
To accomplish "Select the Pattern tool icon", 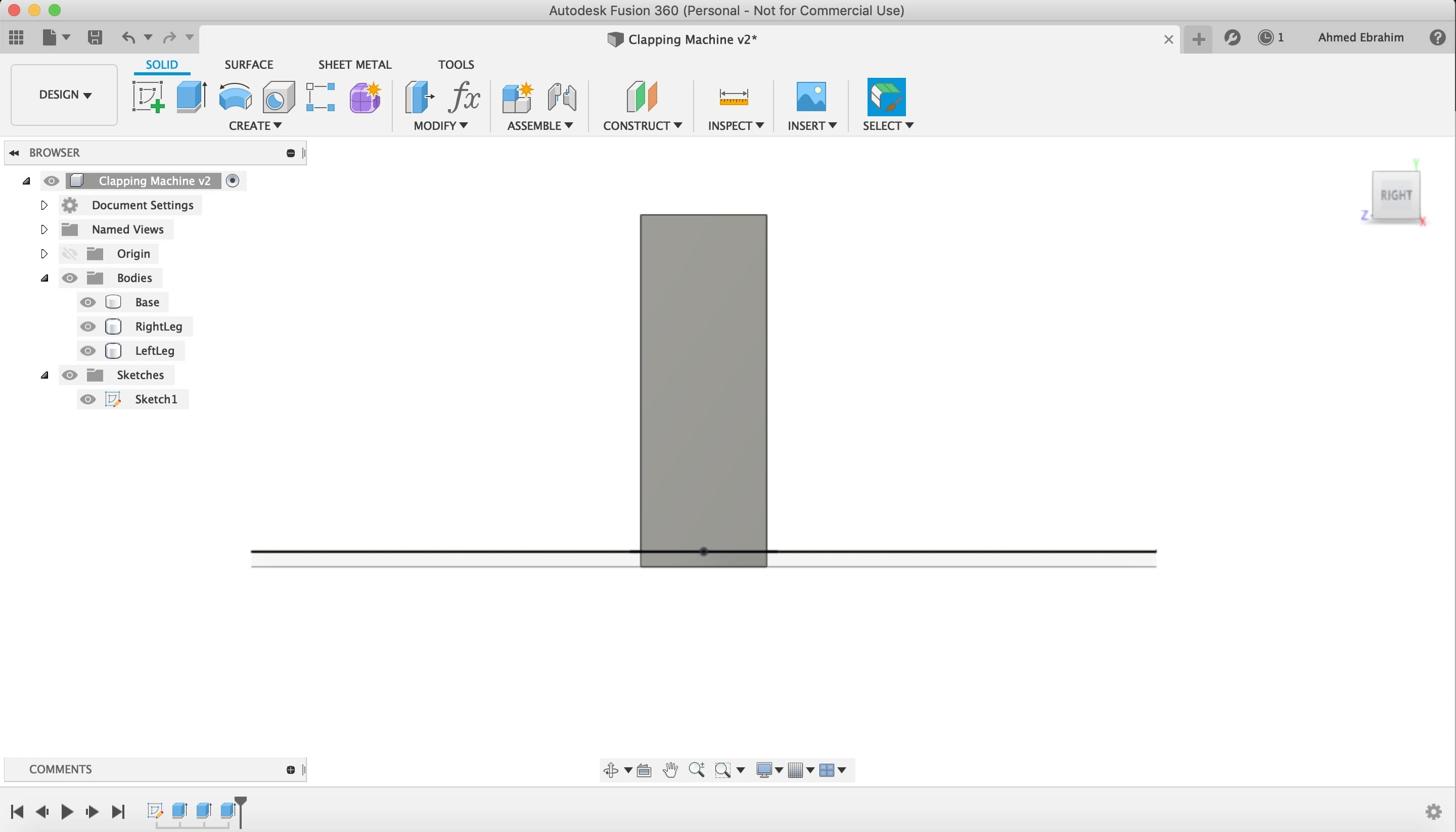I will pyautogui.click(x=321, y=97).
